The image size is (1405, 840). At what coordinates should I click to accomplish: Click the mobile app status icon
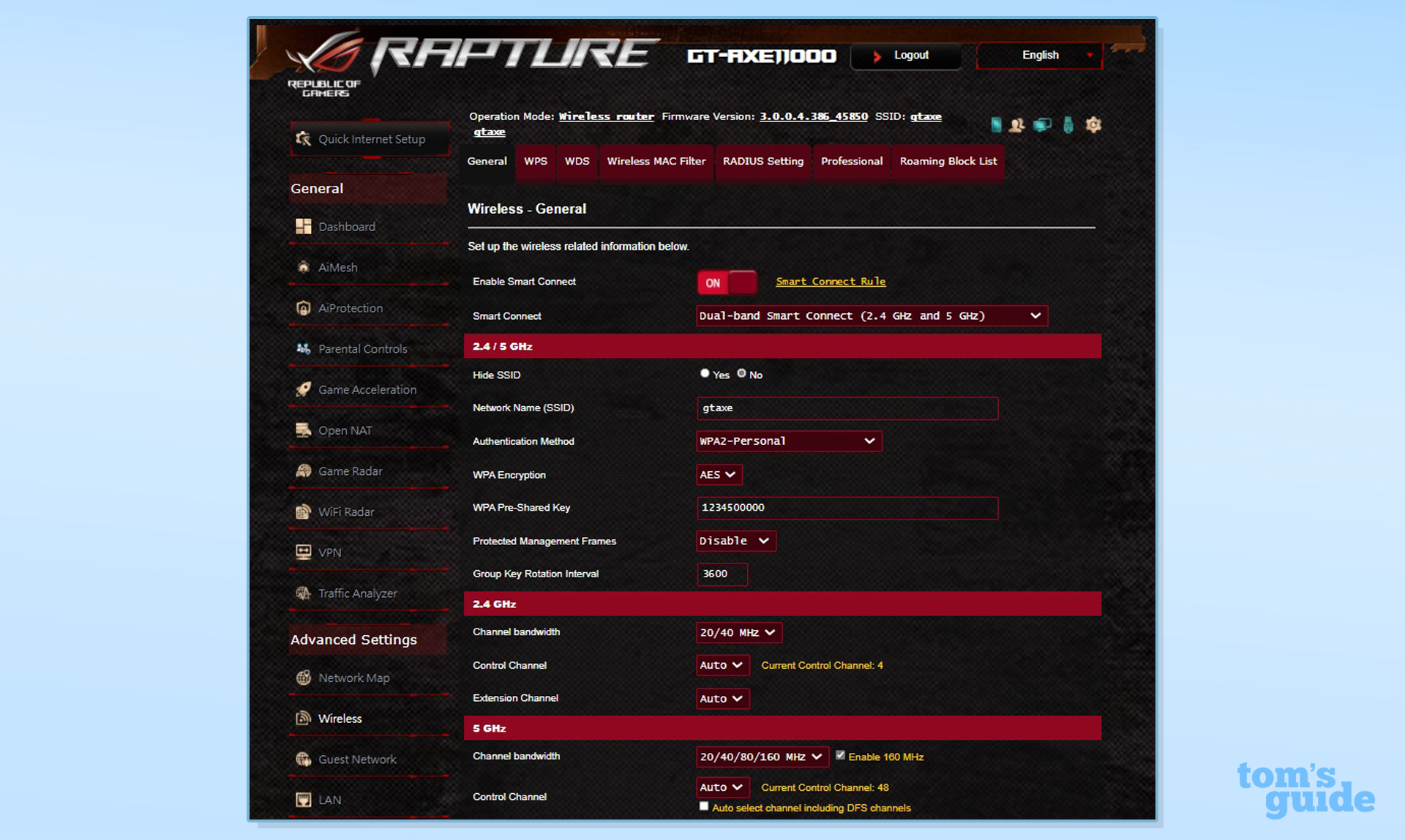996,125
